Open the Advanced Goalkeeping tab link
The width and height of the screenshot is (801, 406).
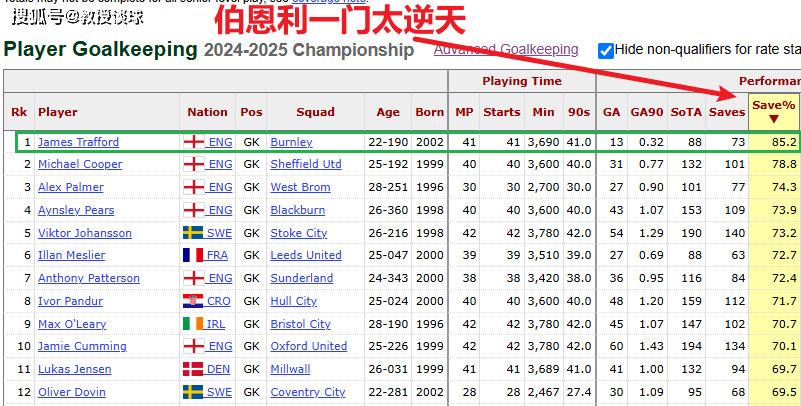(506, 49)
